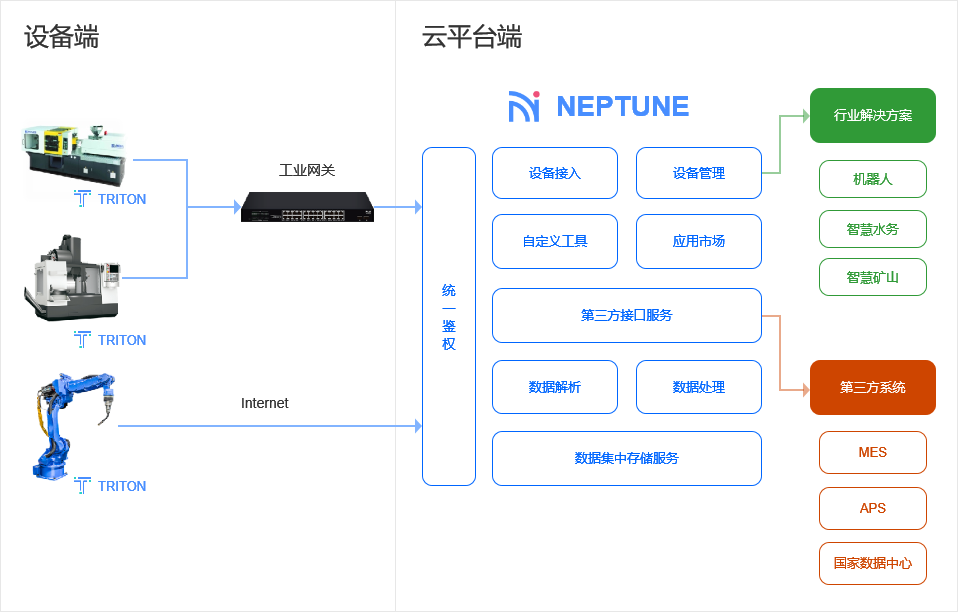Click the green 行业解决方案 button
Image resolution: width=958 pixels, height=612 pixels.
(x=873, y=115)
